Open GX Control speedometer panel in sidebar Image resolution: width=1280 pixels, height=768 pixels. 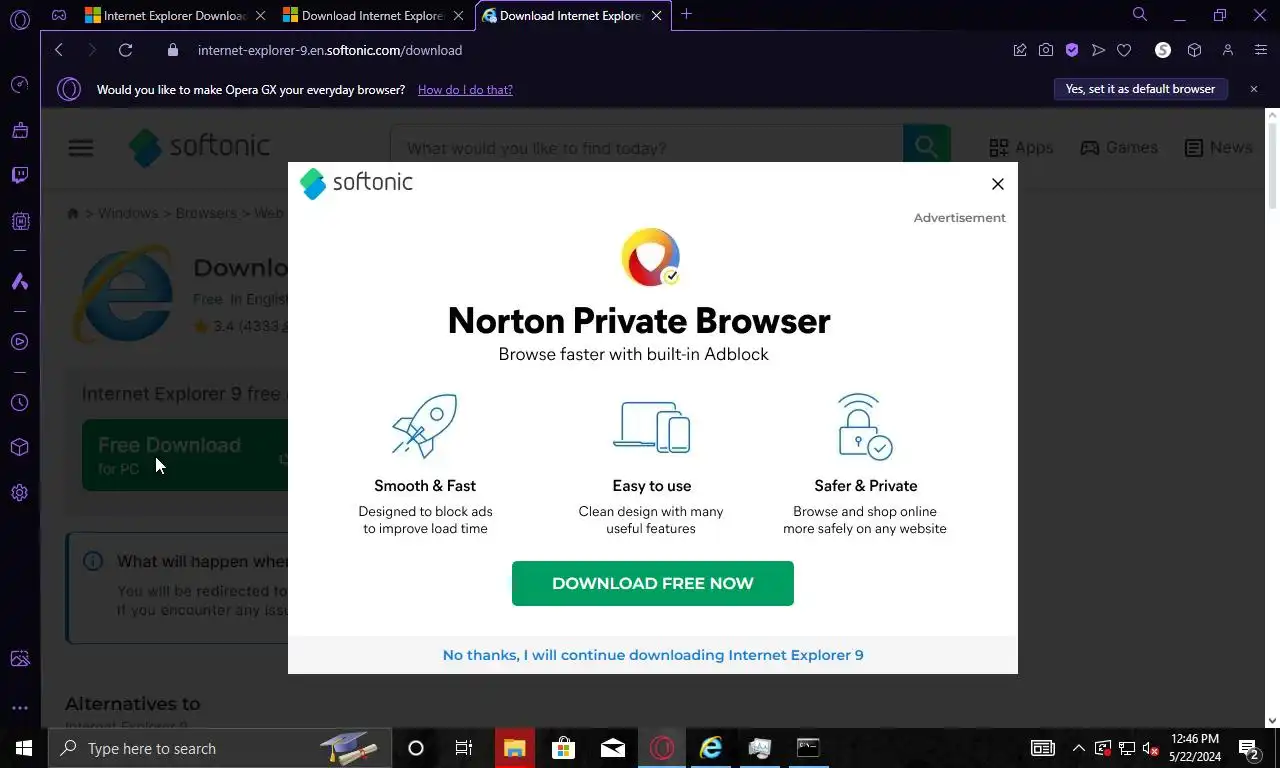(19, 85)
